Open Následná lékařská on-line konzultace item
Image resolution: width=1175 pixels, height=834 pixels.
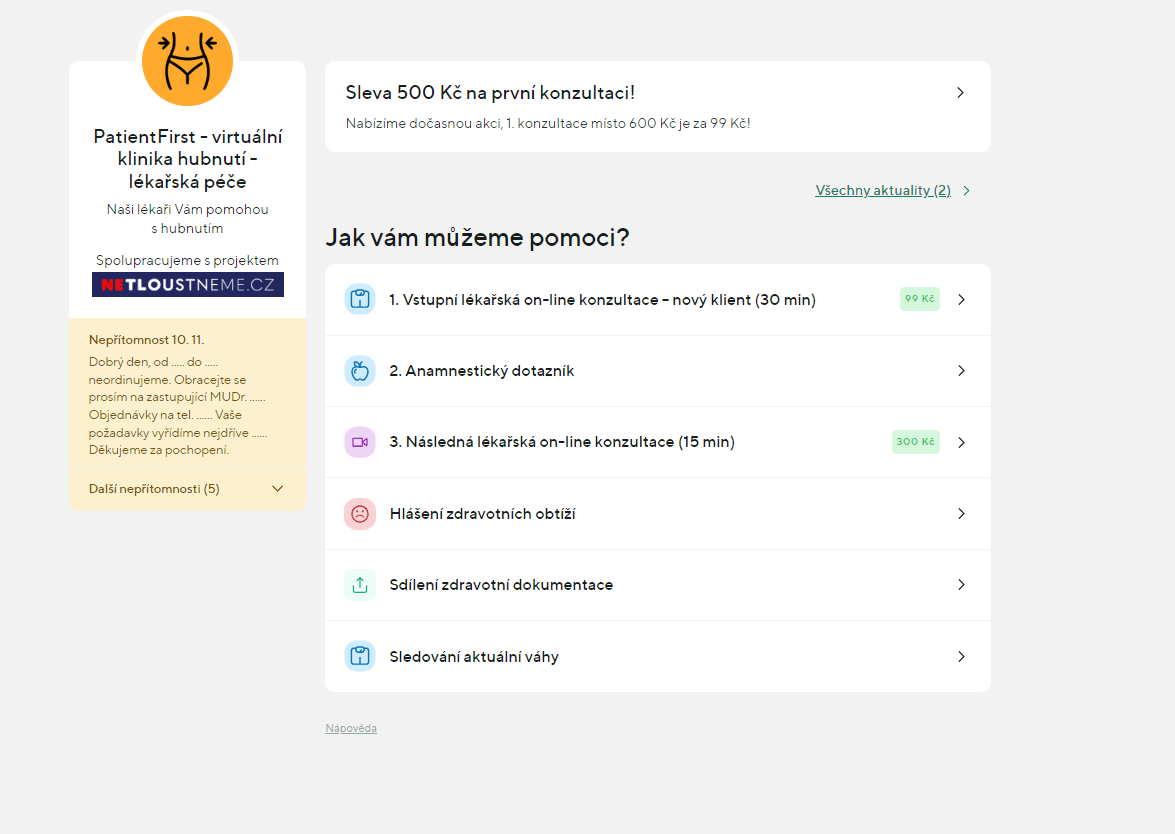click(562, 442)
